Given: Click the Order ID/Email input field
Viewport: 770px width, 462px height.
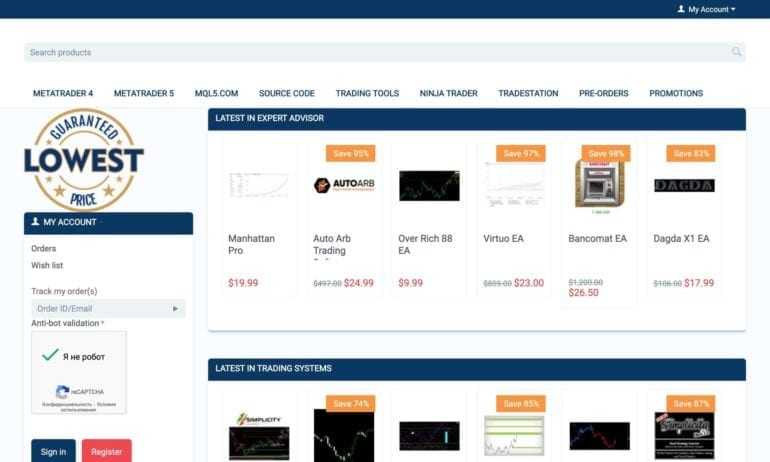Looking at the screenshot, I should (98, 309).
